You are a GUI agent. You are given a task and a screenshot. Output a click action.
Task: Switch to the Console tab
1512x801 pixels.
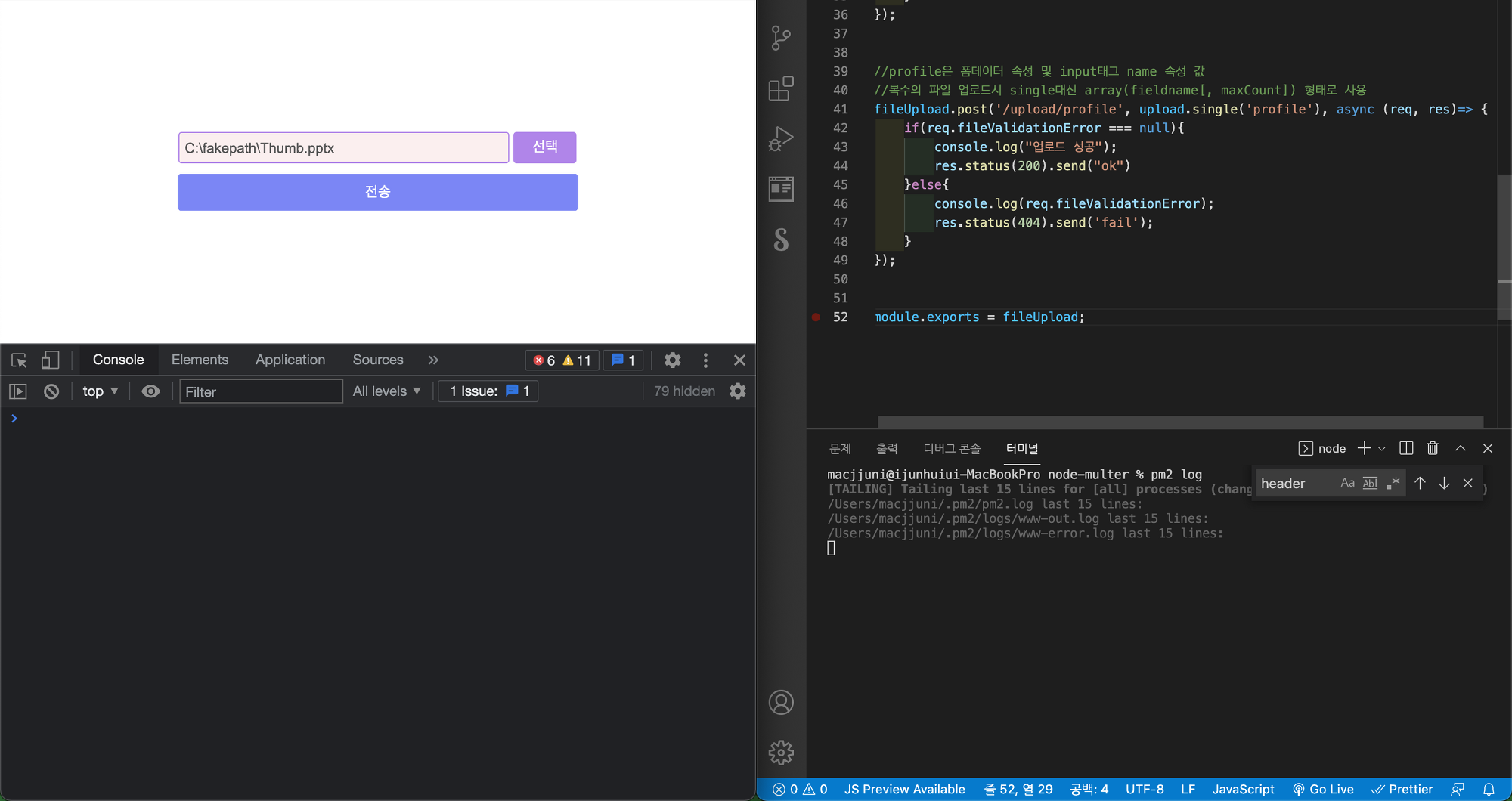pyautogui.click(x=118, y=360)
